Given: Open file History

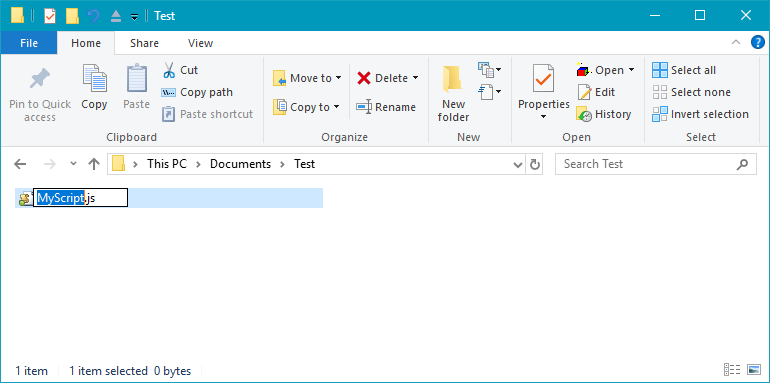Looking at the screenshot, I should click(604, 114).
